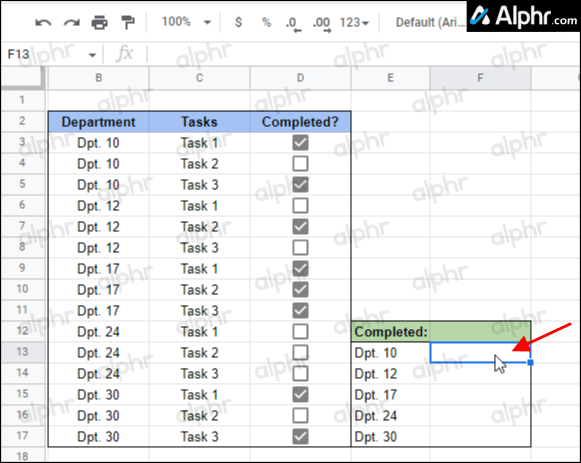Screen dimensions: 581x463
Task: Click the Completed? header cell
Action: (300, 121)
